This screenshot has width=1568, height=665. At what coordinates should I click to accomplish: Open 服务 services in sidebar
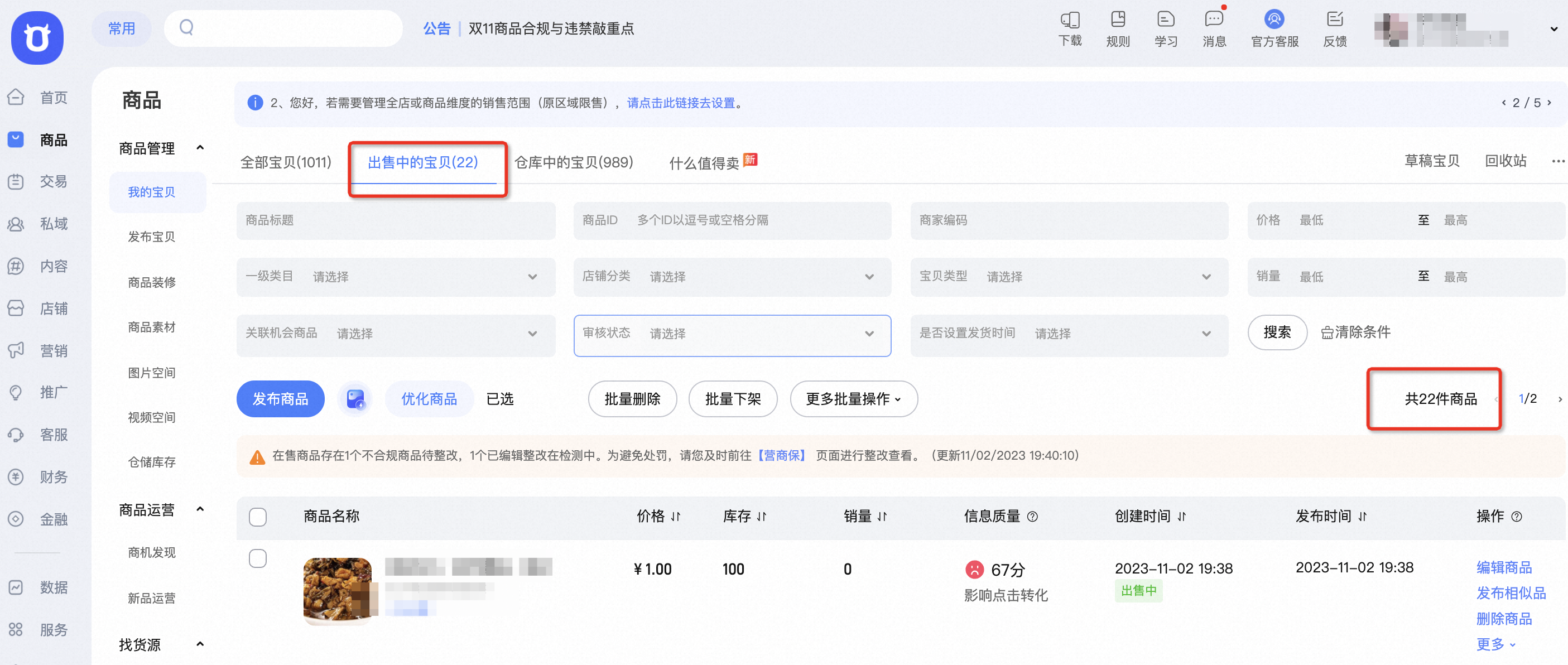[38, 630]
